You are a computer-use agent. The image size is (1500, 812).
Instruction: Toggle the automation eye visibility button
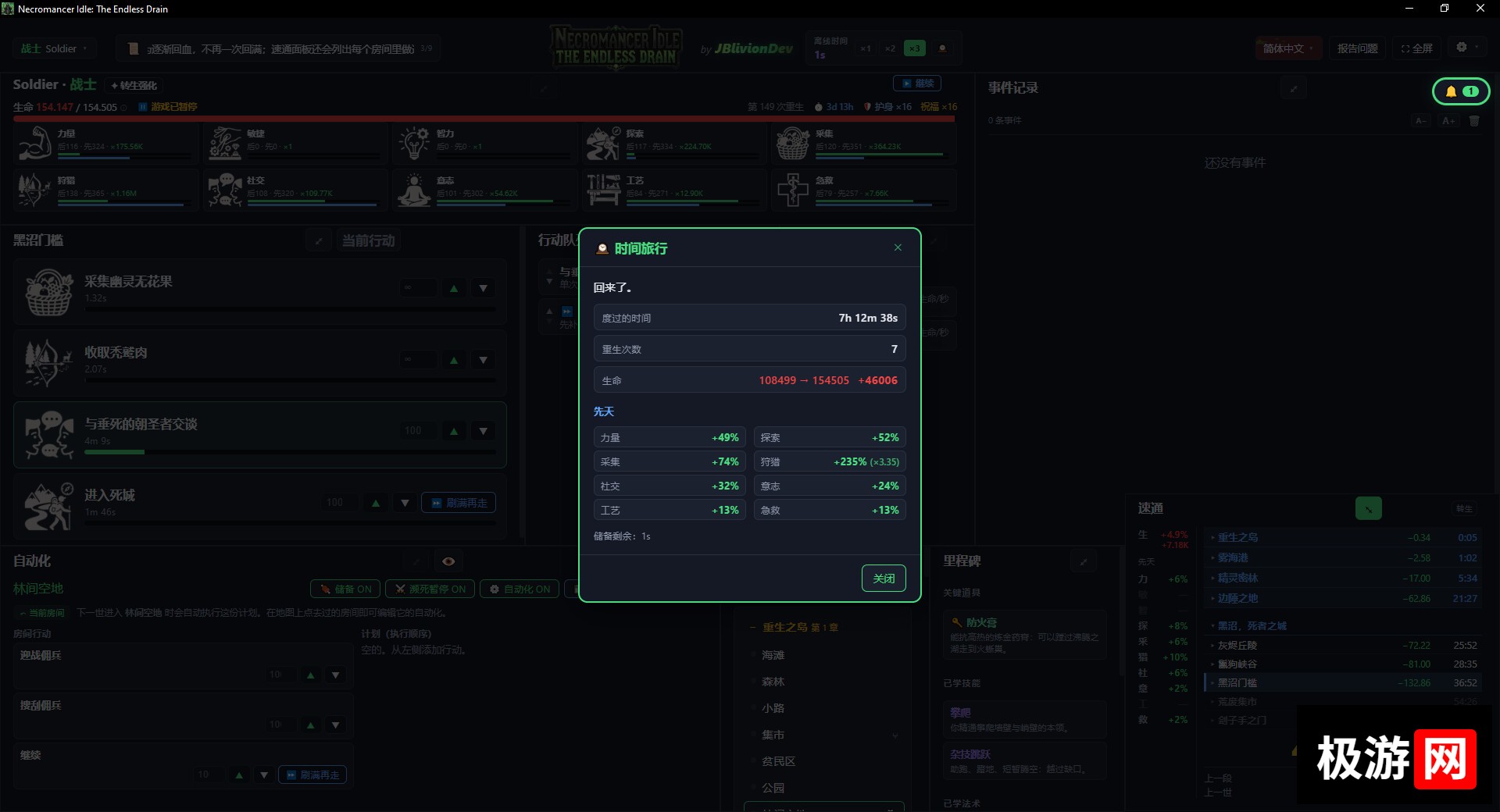[x=448, y=561]
